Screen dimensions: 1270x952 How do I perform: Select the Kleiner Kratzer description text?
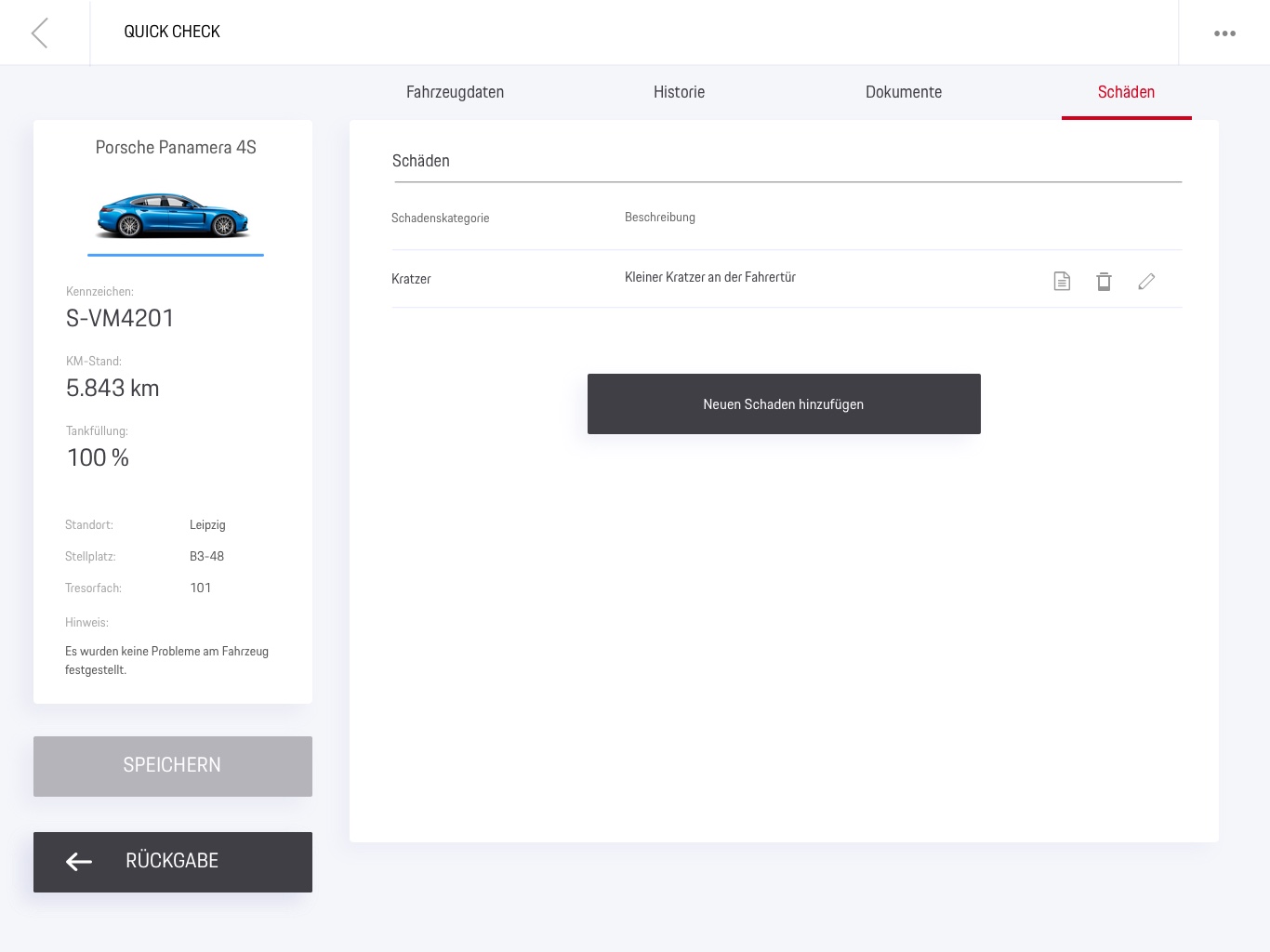click(x=710, y=277)
